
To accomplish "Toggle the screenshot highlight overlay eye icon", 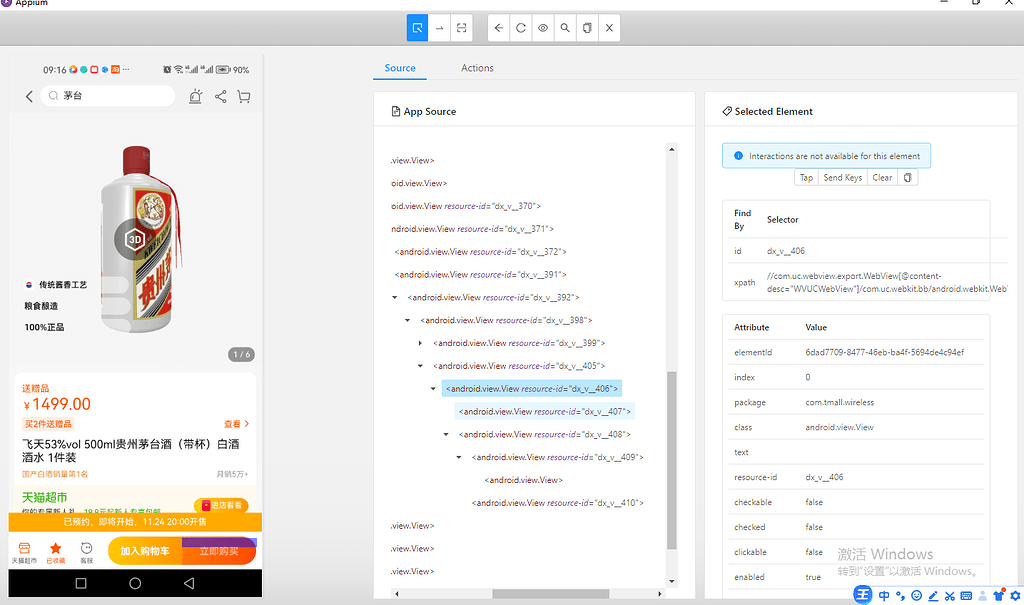I will [x=542, y=28].
